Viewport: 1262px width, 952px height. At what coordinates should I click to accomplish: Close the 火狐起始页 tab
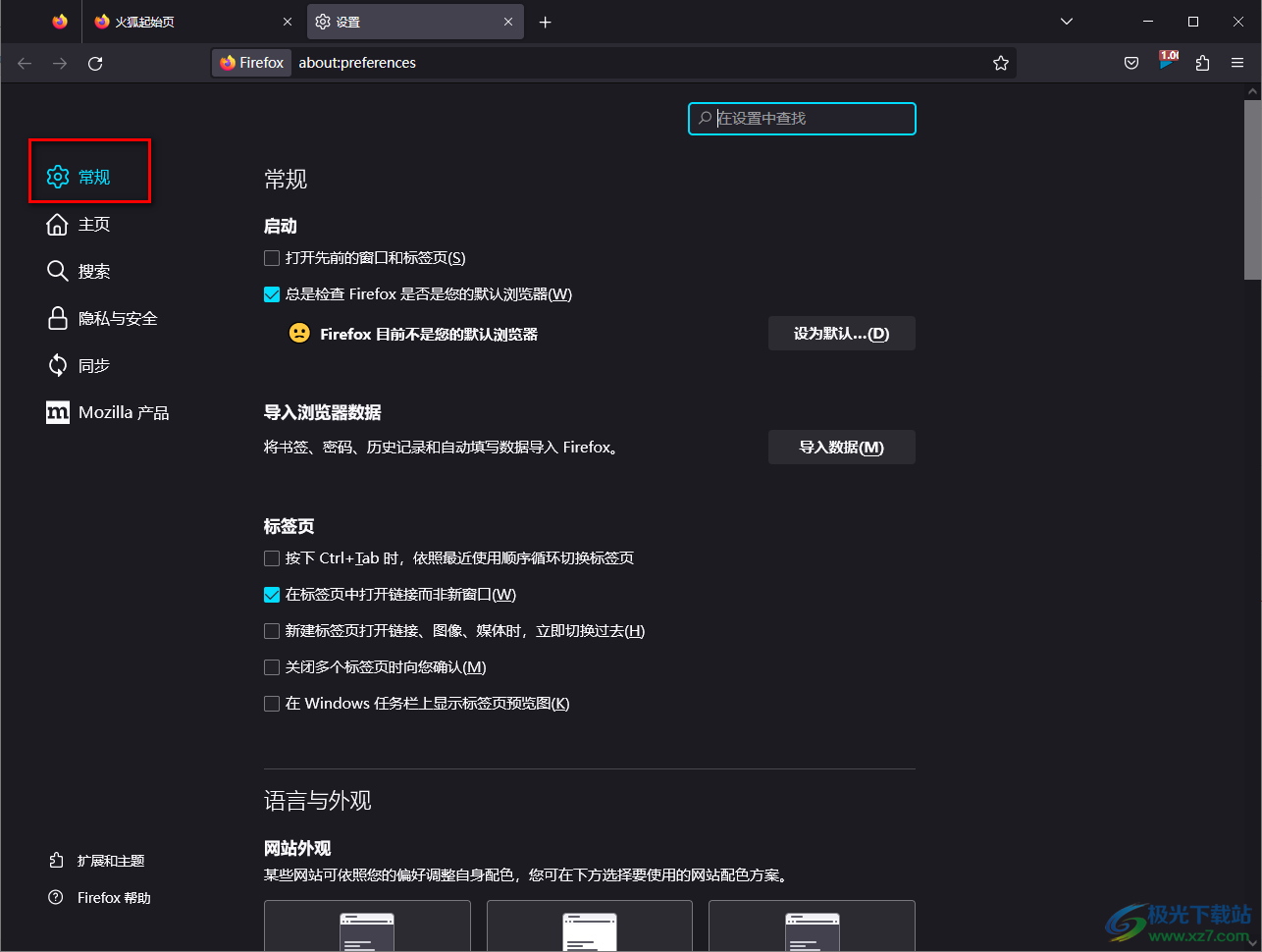pyautogui.click(x=287, y=22)
